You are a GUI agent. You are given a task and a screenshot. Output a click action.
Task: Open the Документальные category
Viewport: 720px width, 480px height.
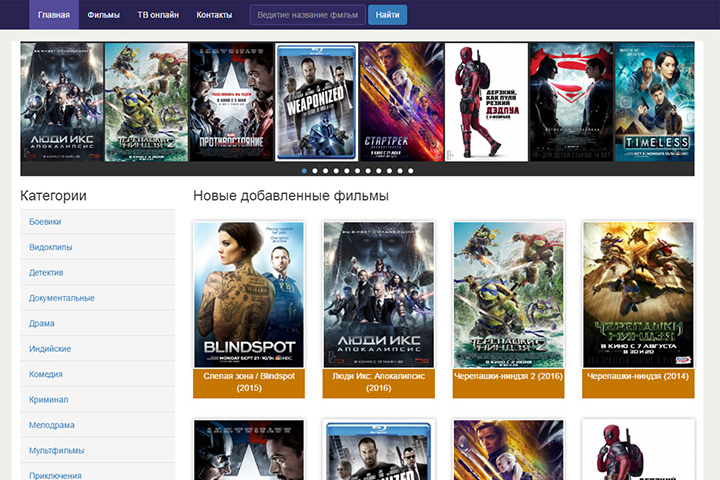pyautogui.click(x=98, y=298)
